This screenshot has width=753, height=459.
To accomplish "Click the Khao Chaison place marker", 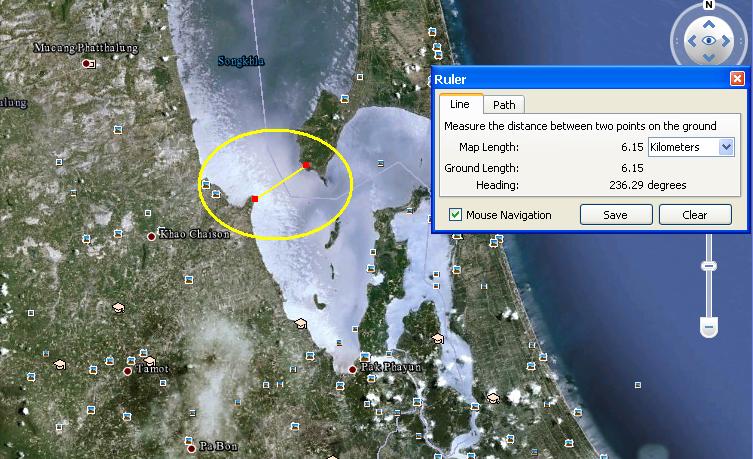I will coord(152,236).
